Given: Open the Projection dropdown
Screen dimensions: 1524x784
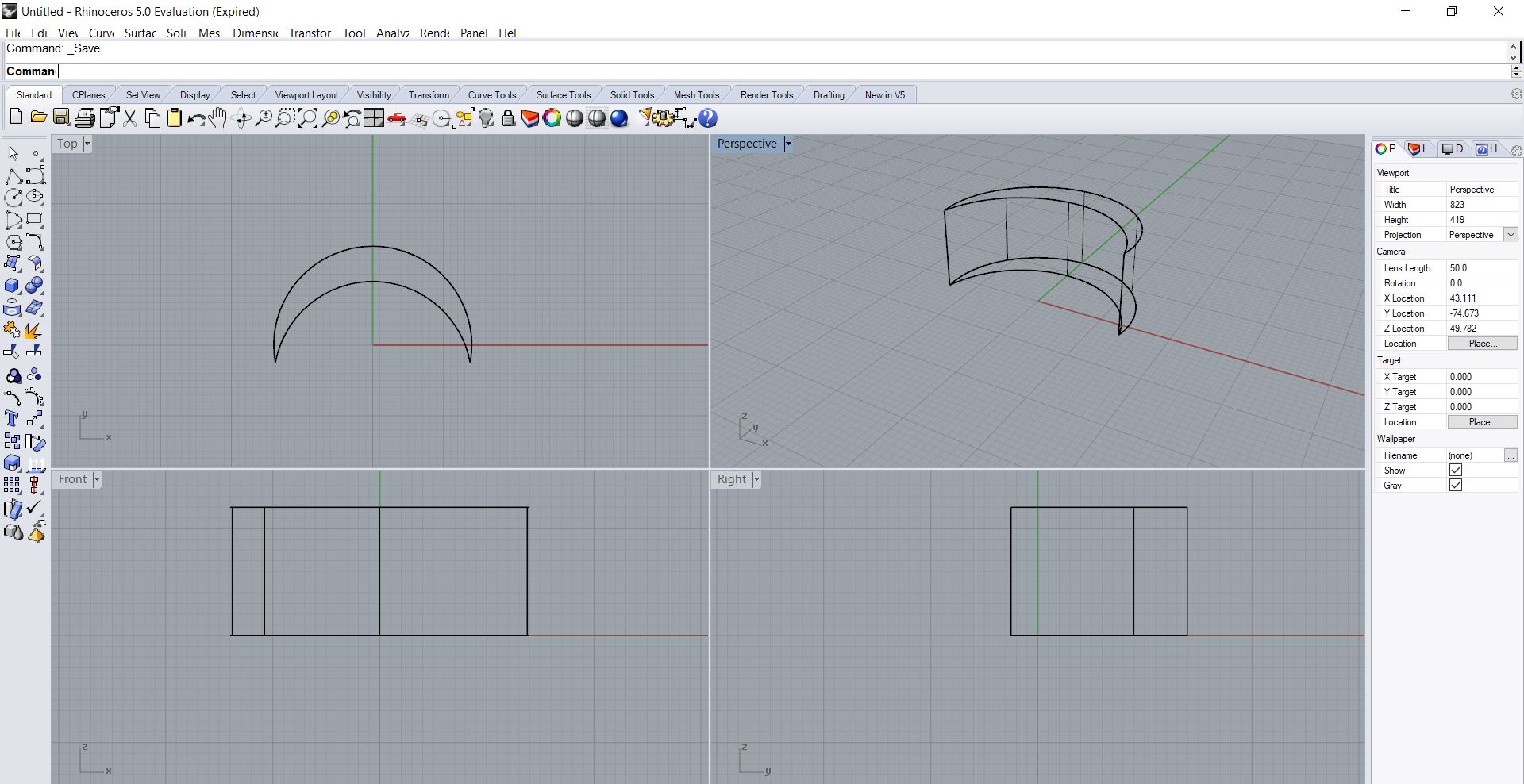Looking at the screenshot, I should pos(1511,235).
